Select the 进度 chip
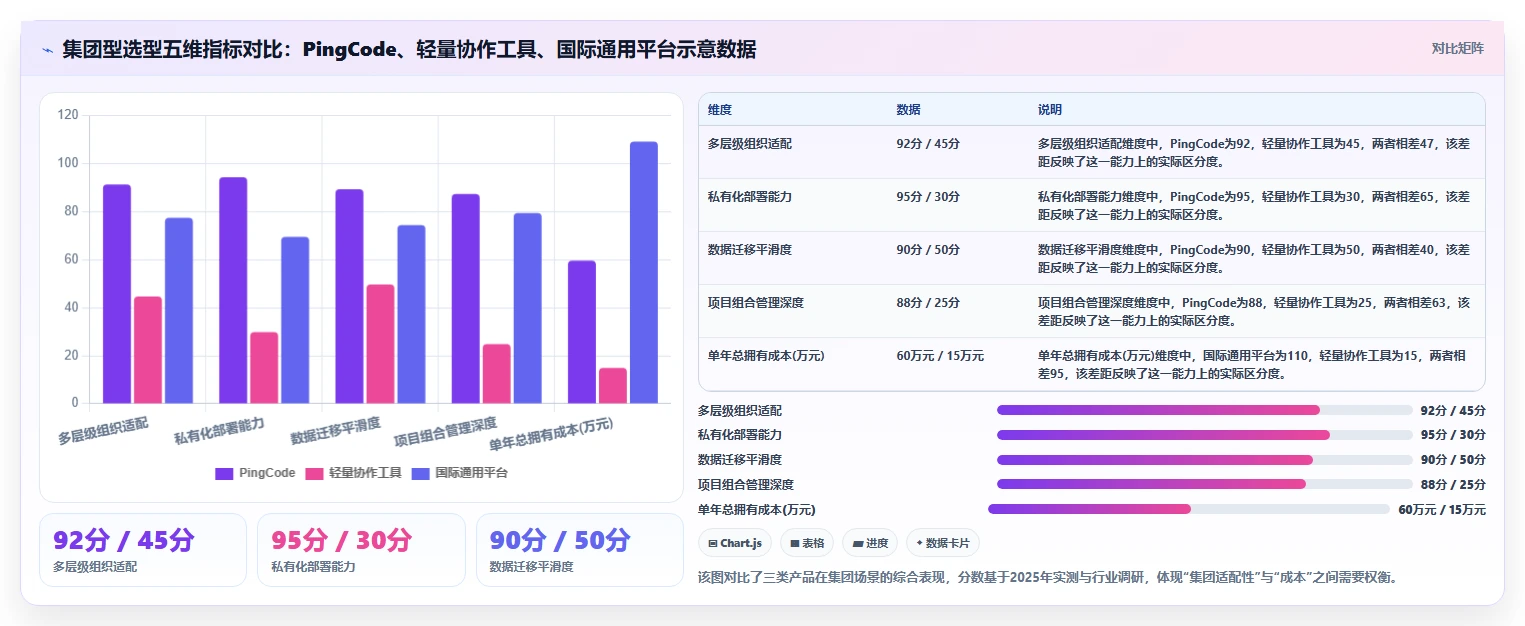The height and width of the screenshot is (626, 1525). (869, 543)
